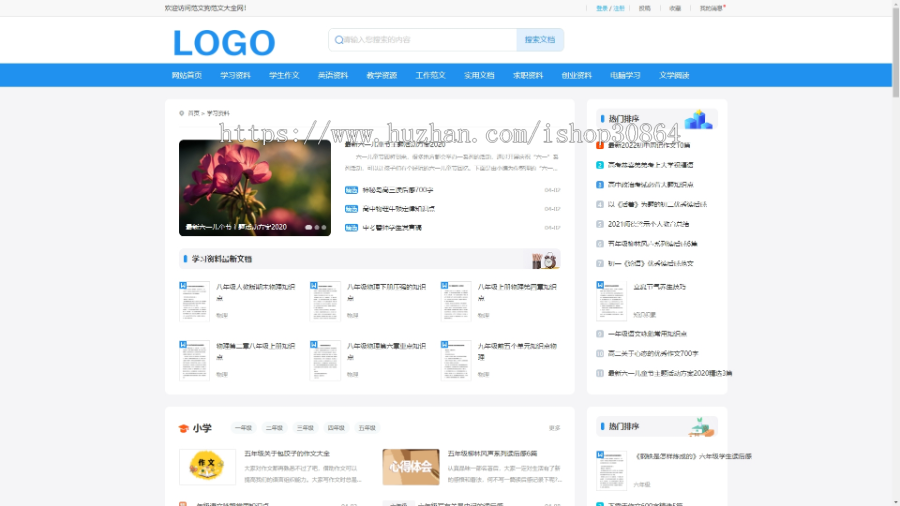The height and width of the screenshot is (506, 900).
Task: Open 英语资料 navigation item
Action: click(x=333, y=75)
